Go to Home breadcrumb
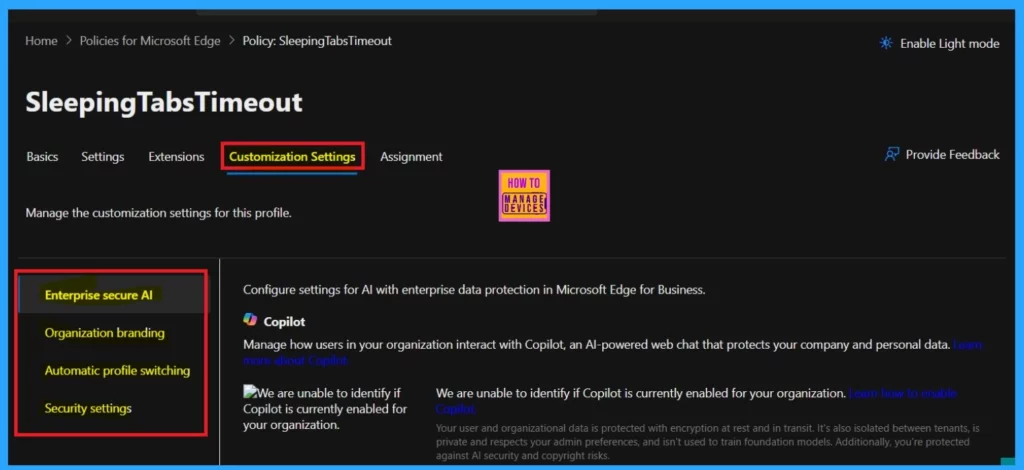The height and width of the screenshot is (470, 1024). pyautogui.click(x=41, y=40)
